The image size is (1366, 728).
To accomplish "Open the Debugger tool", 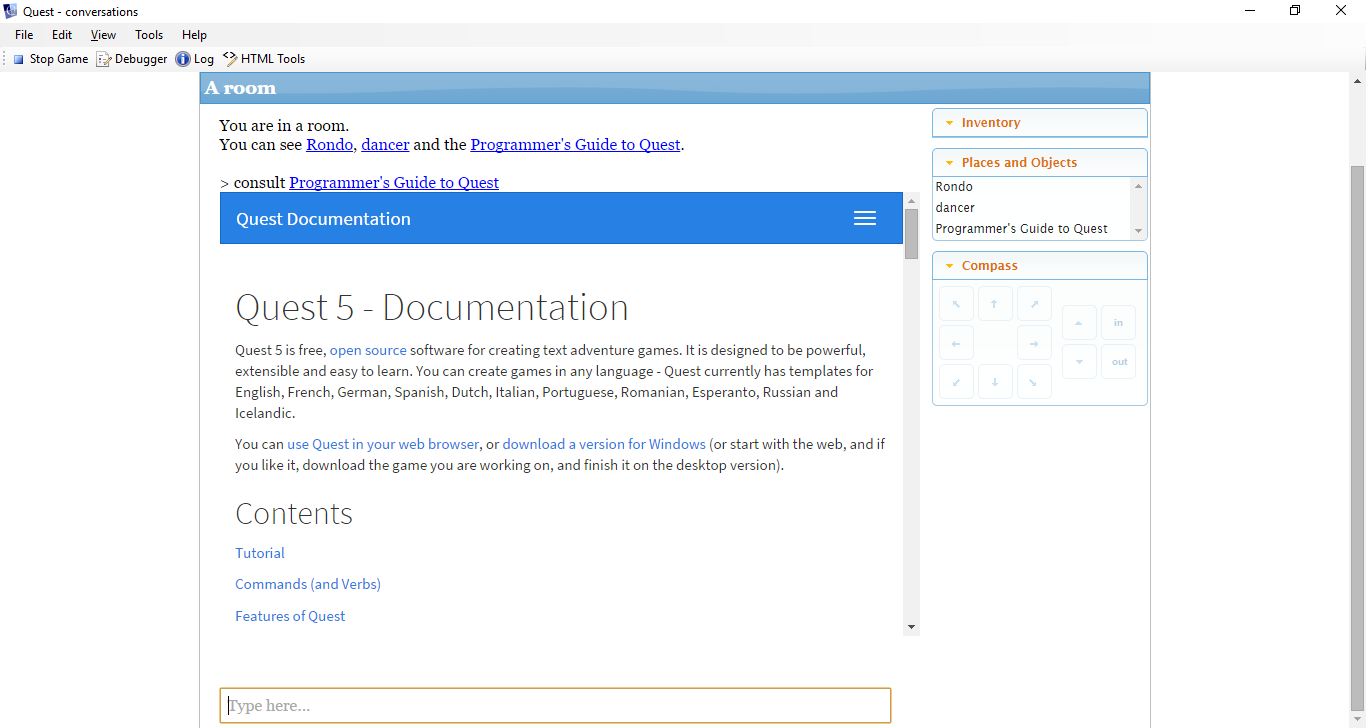I will pyautogui.click(x=132, y=59).
